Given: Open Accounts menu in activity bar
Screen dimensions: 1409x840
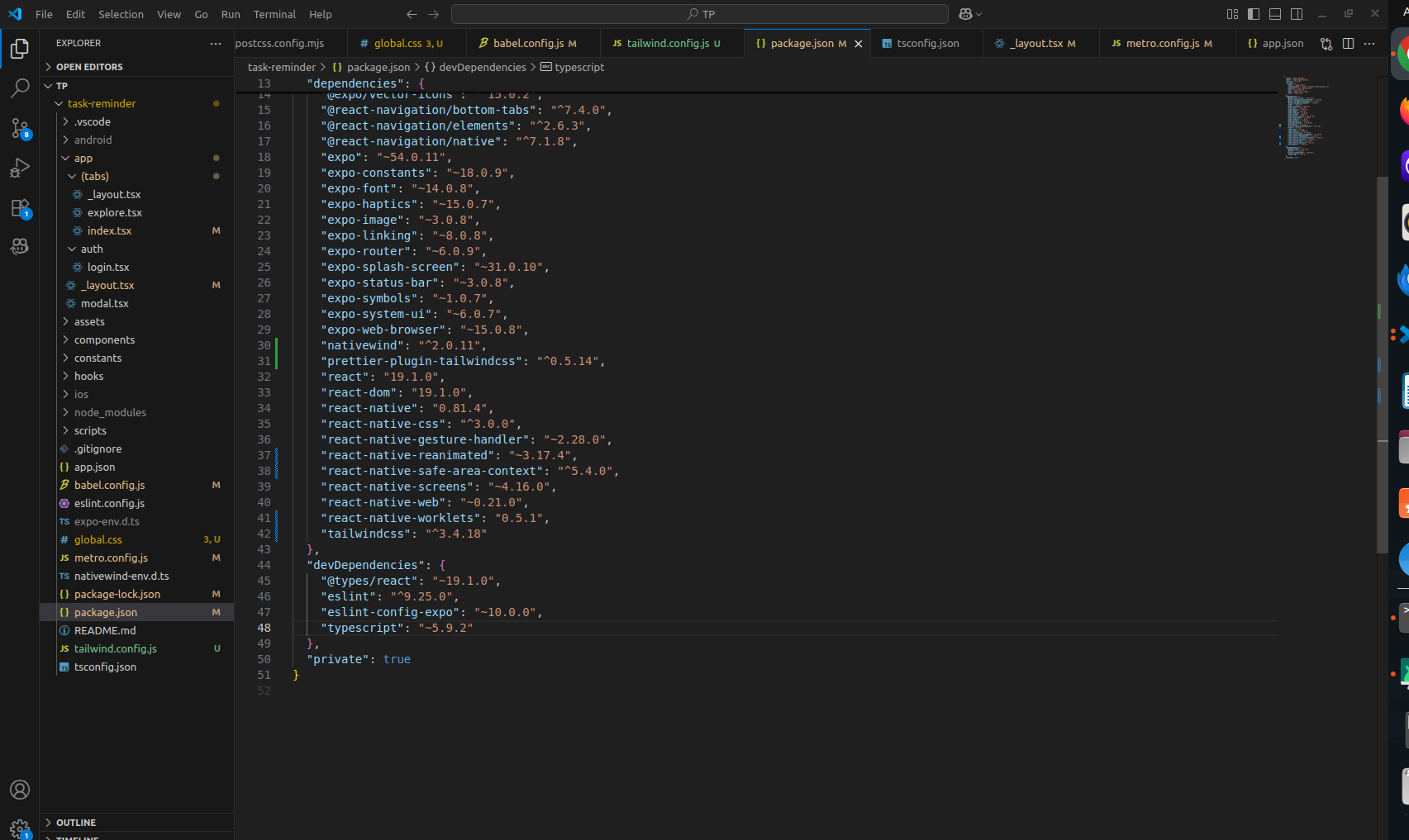Looking at the screenshot, I should pyautogui.click(x=20, y=790).
